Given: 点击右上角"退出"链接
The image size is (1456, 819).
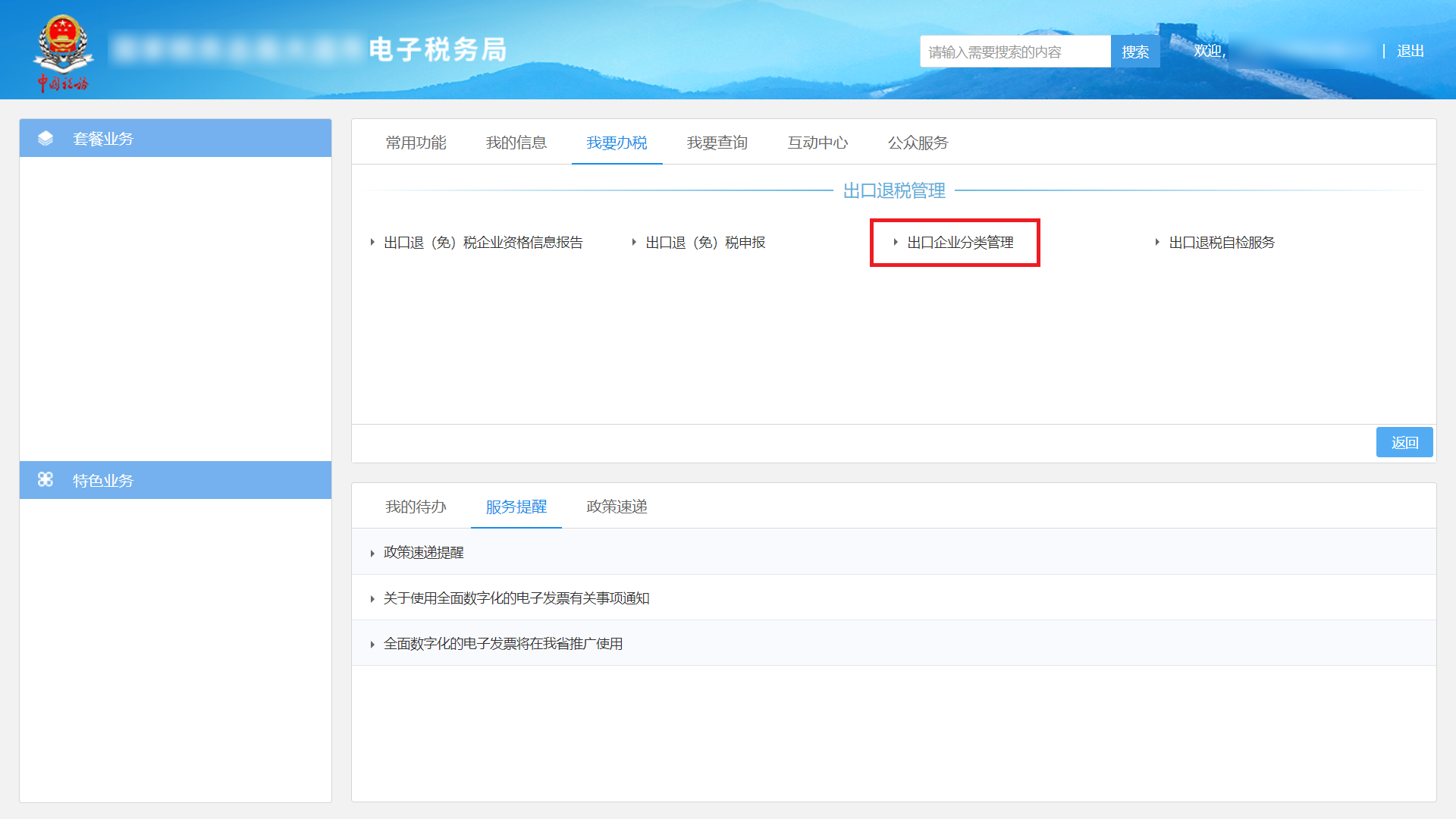Looking at the screenshot, I should 1409,51.
